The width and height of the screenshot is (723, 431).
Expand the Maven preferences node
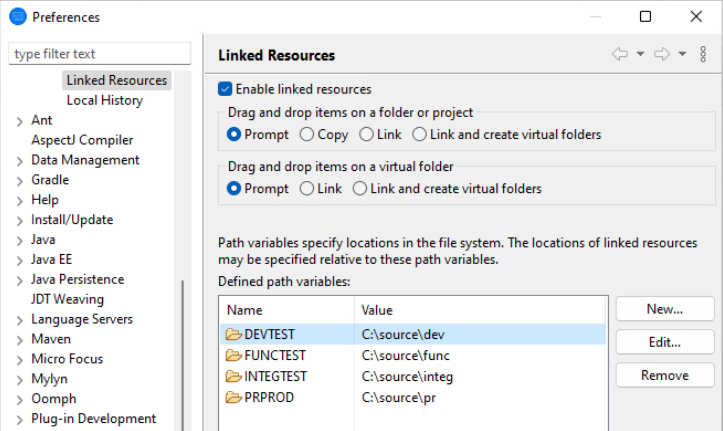[20, 340]
